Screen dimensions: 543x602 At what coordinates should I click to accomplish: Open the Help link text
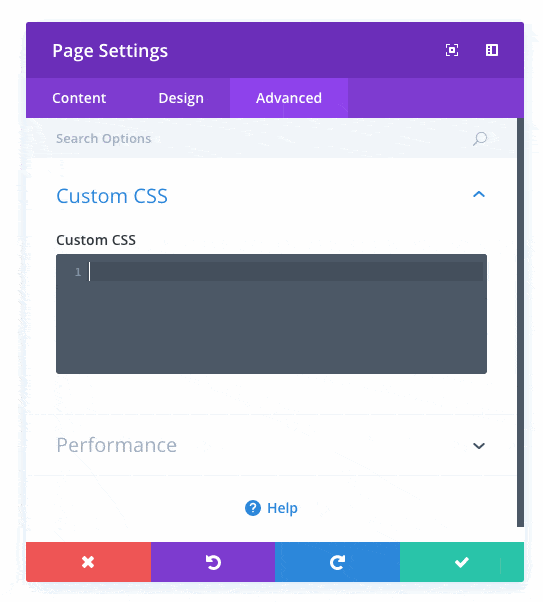pos(282,508)
